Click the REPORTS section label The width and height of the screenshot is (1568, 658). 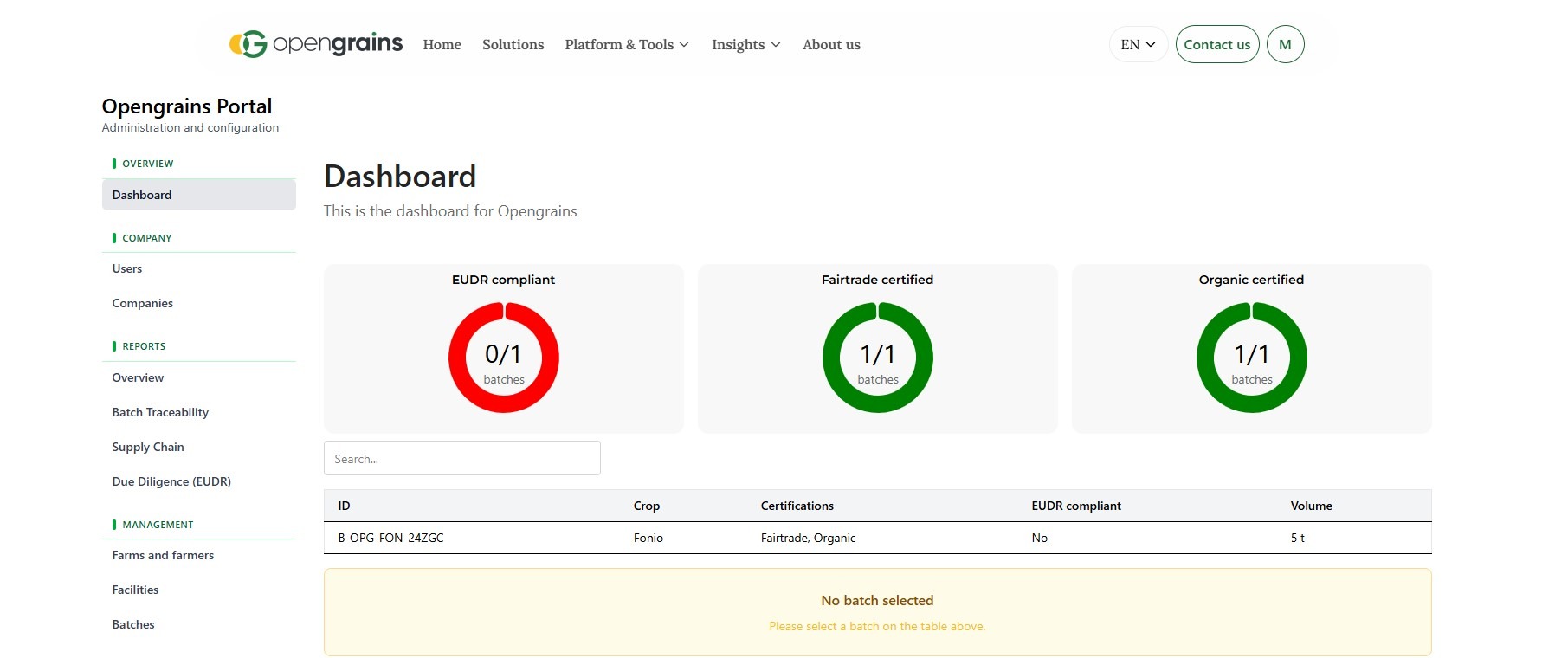point(144,346)
